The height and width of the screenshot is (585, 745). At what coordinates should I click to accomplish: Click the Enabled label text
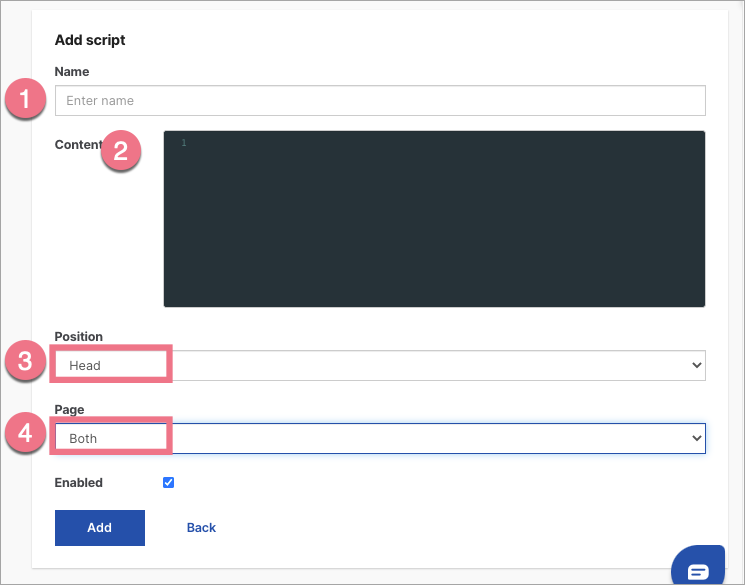(x=79, y=483)
